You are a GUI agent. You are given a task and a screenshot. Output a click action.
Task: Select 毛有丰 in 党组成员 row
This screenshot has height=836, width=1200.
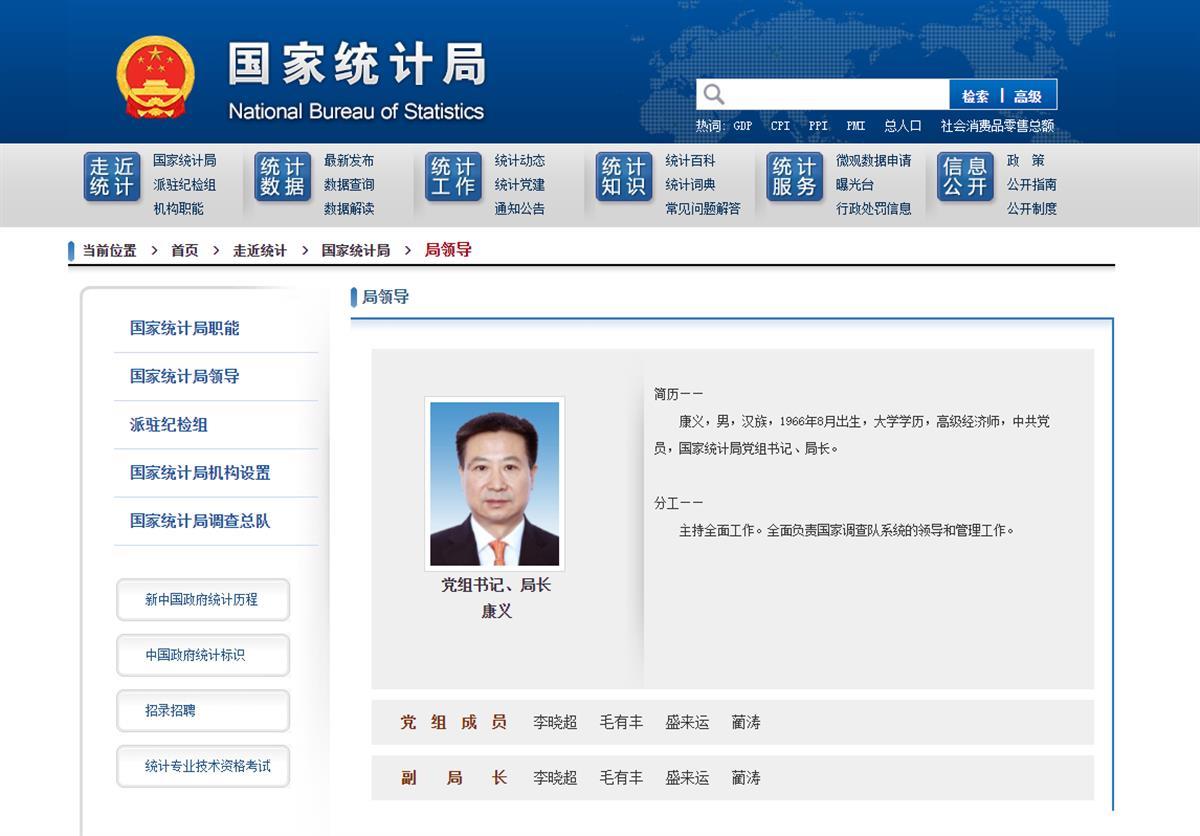point(621,722)
